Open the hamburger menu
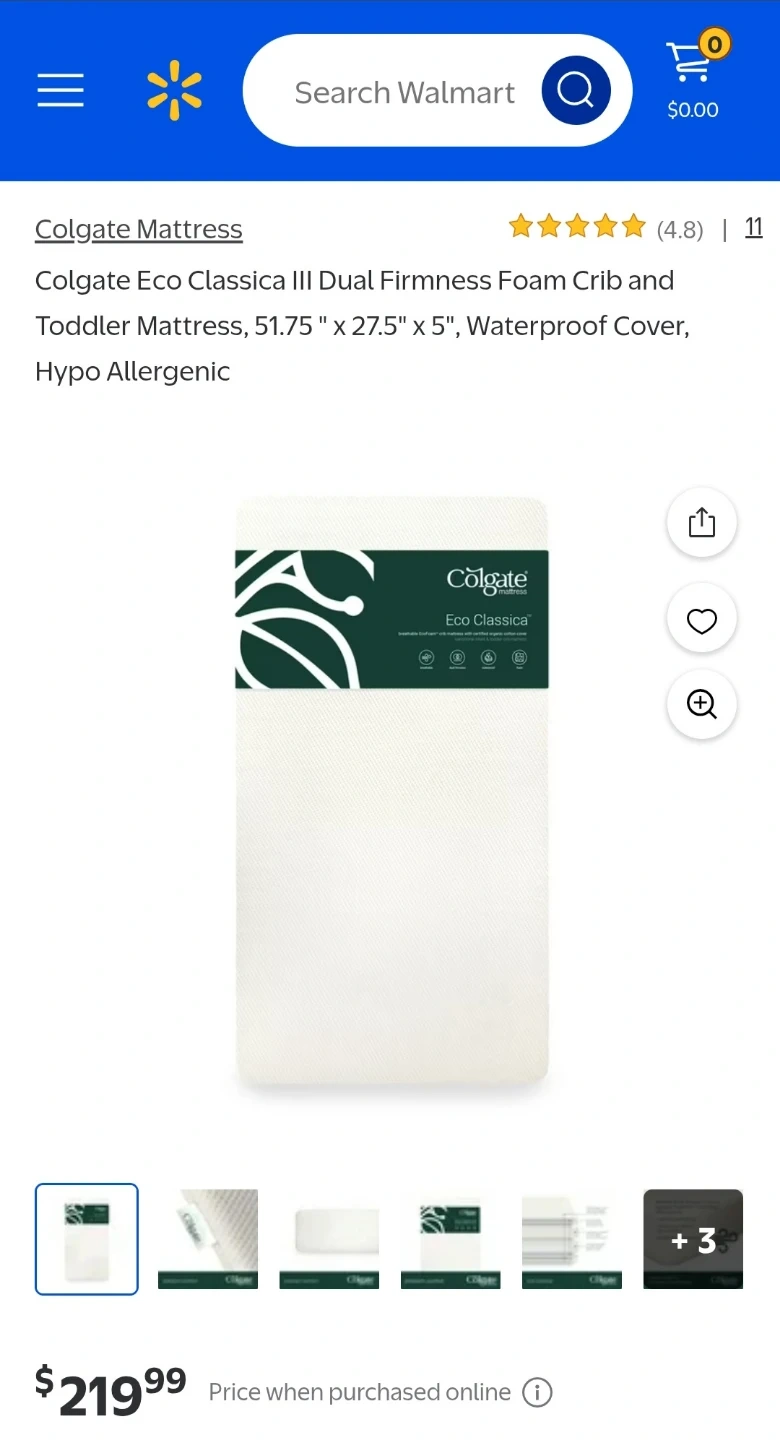780x1440 pixels. click(x=61, y=90)
